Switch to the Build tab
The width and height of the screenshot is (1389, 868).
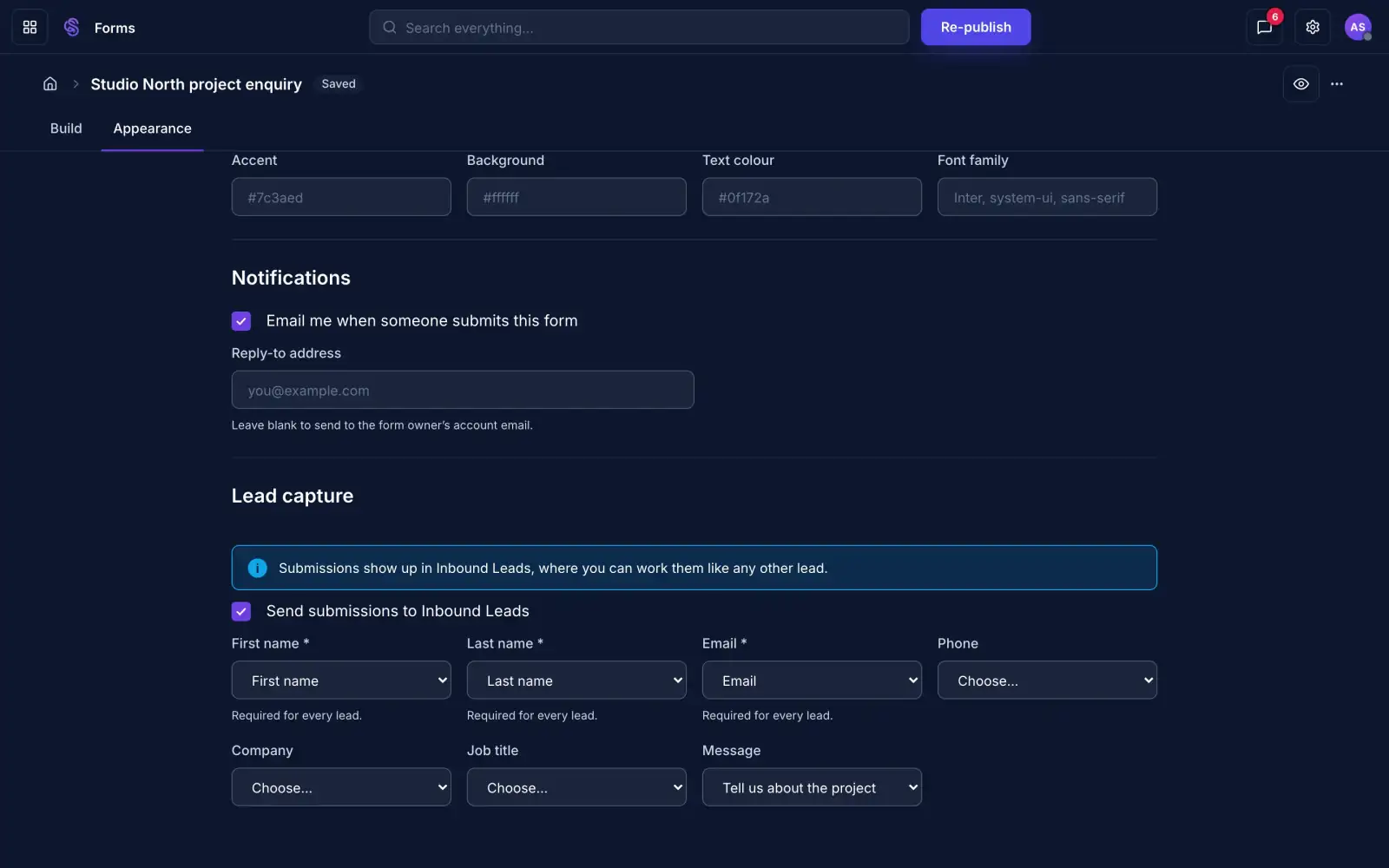(66, 128)
